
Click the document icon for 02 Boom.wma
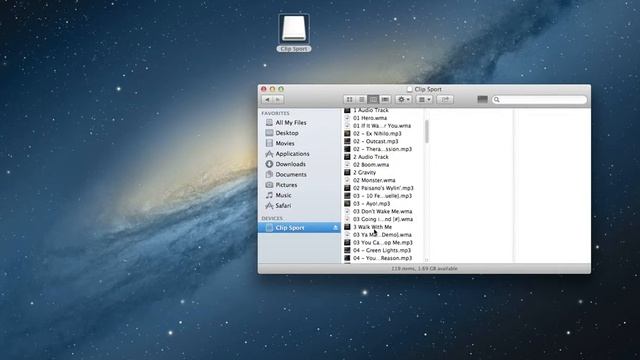click(347, 164)
